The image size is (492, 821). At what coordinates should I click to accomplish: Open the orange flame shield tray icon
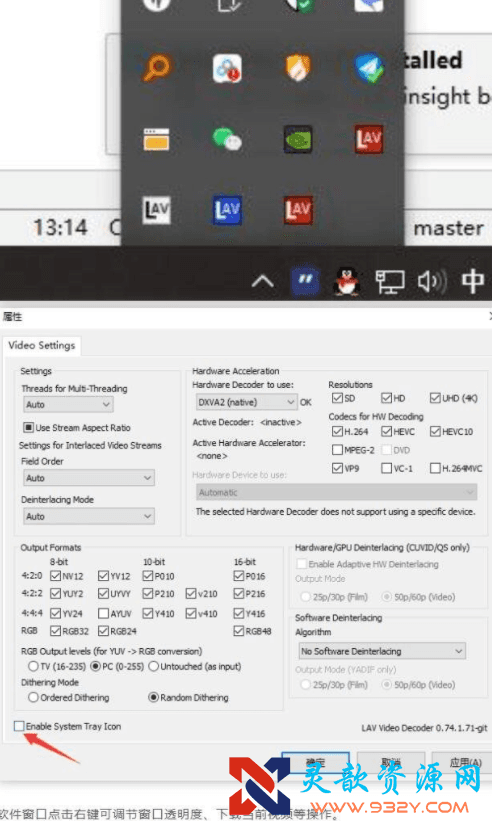[298, 68]
